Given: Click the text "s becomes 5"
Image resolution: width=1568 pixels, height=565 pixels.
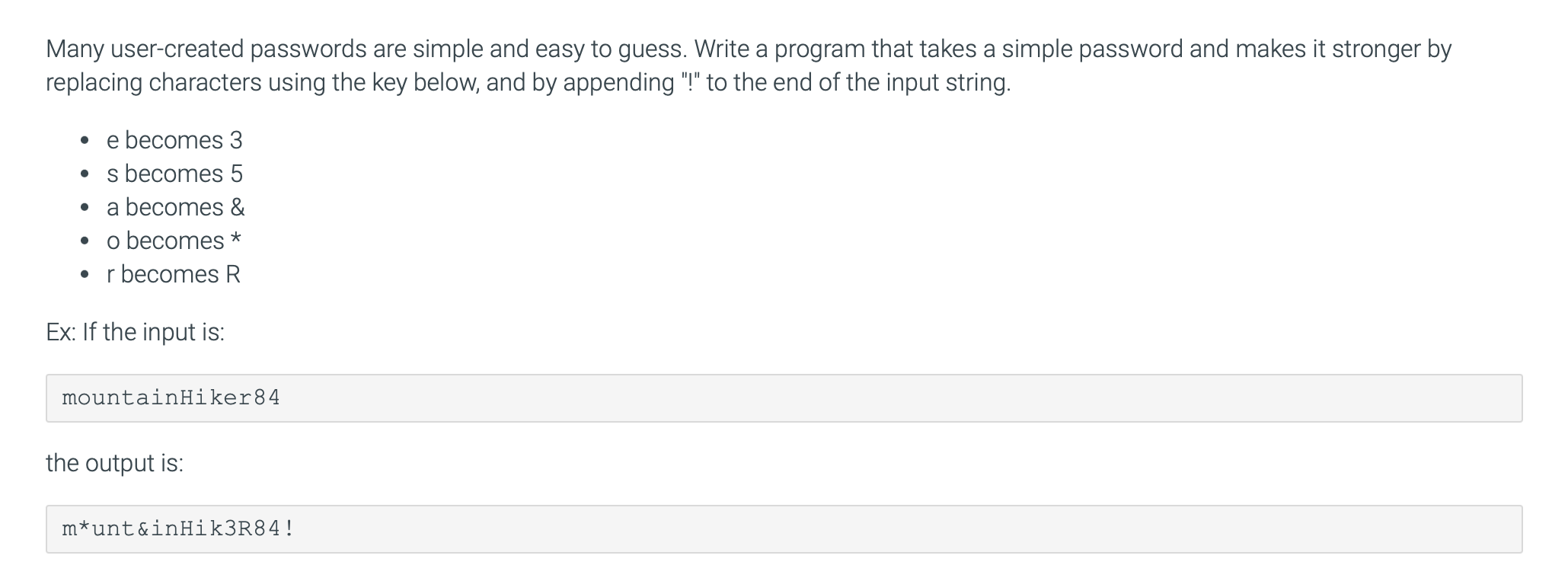Looking at the screenshot, I should (174, 174).
